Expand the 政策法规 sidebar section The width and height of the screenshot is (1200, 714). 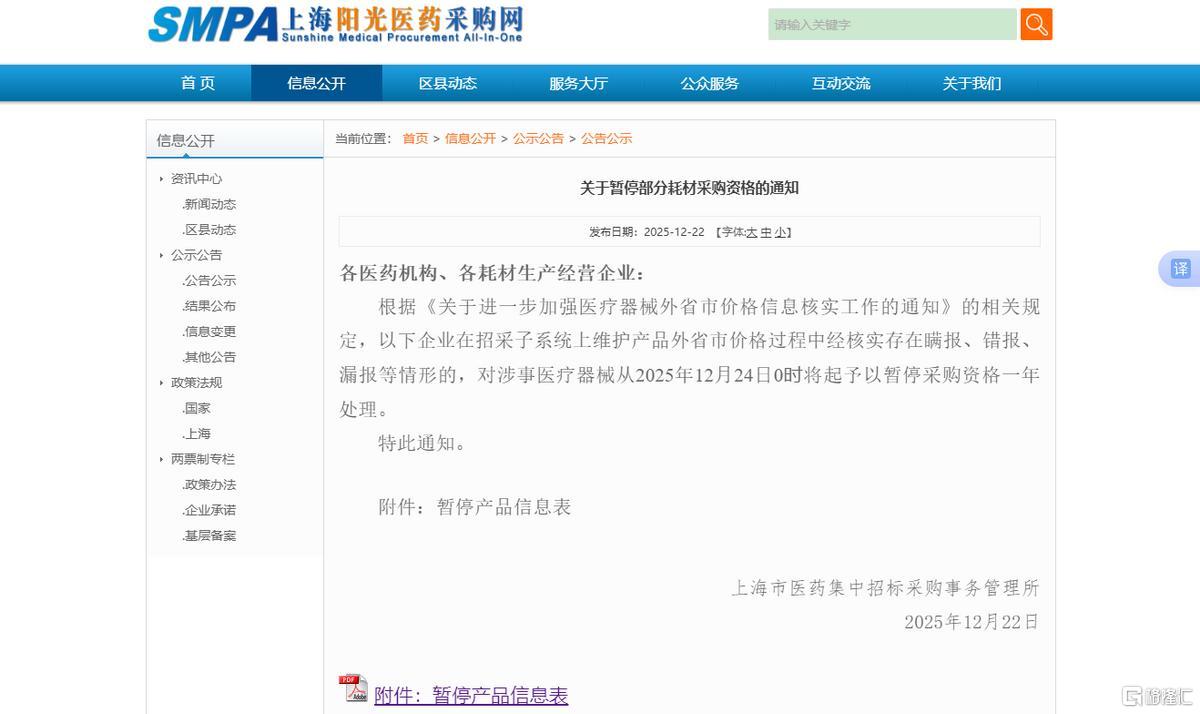click(162, 383)
